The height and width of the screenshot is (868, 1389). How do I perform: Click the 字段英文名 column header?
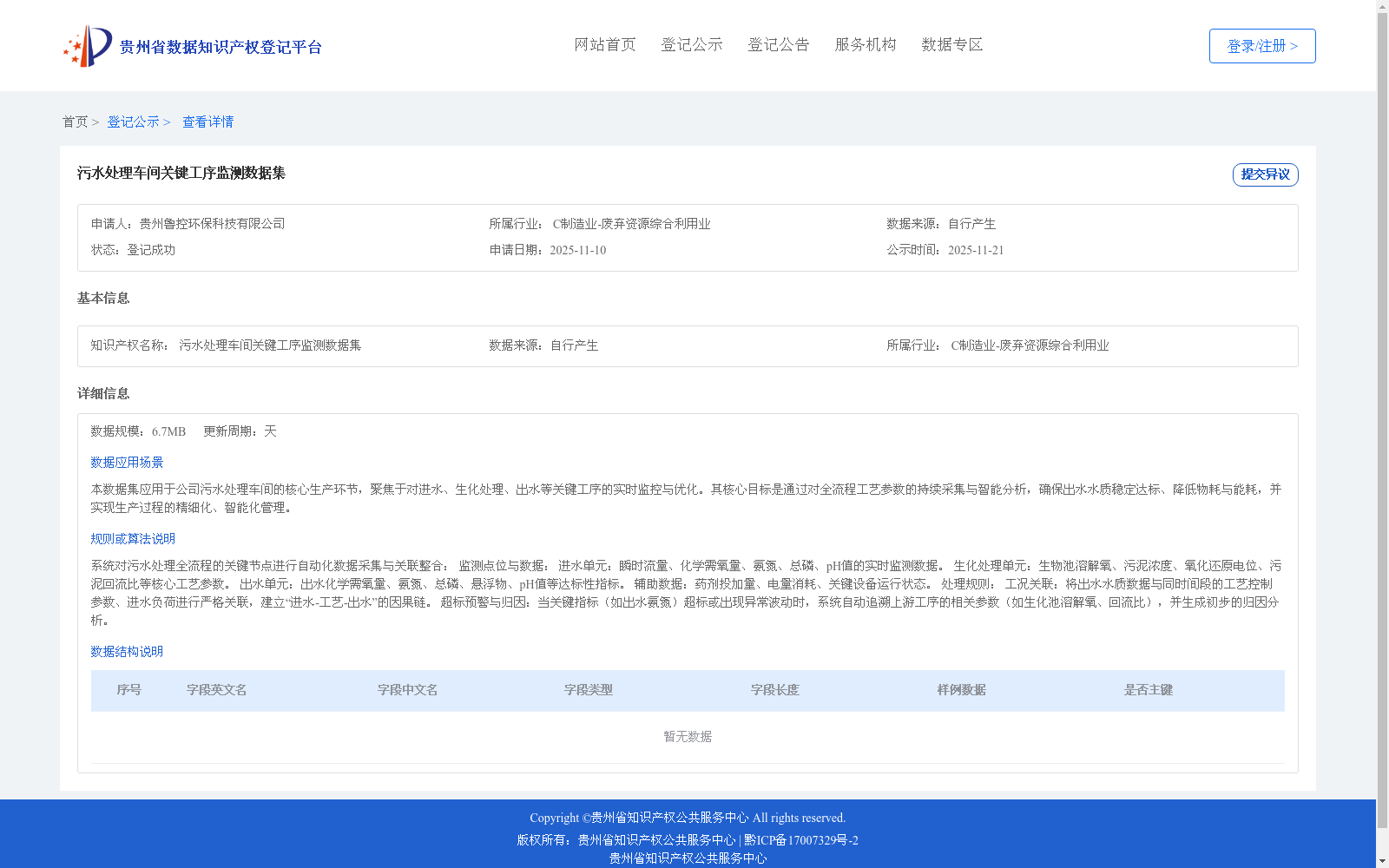pyautogui.click(x=217, y=690)
